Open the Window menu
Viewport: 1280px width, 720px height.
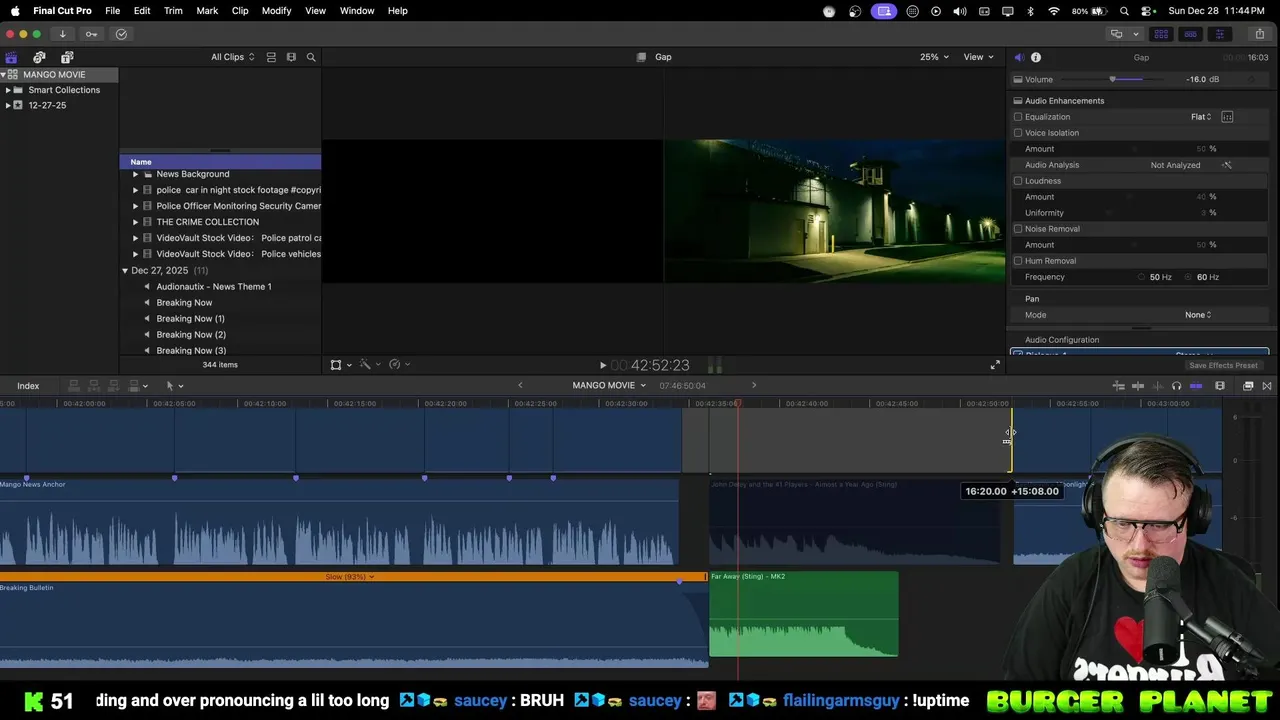click(x=357, y=11)
